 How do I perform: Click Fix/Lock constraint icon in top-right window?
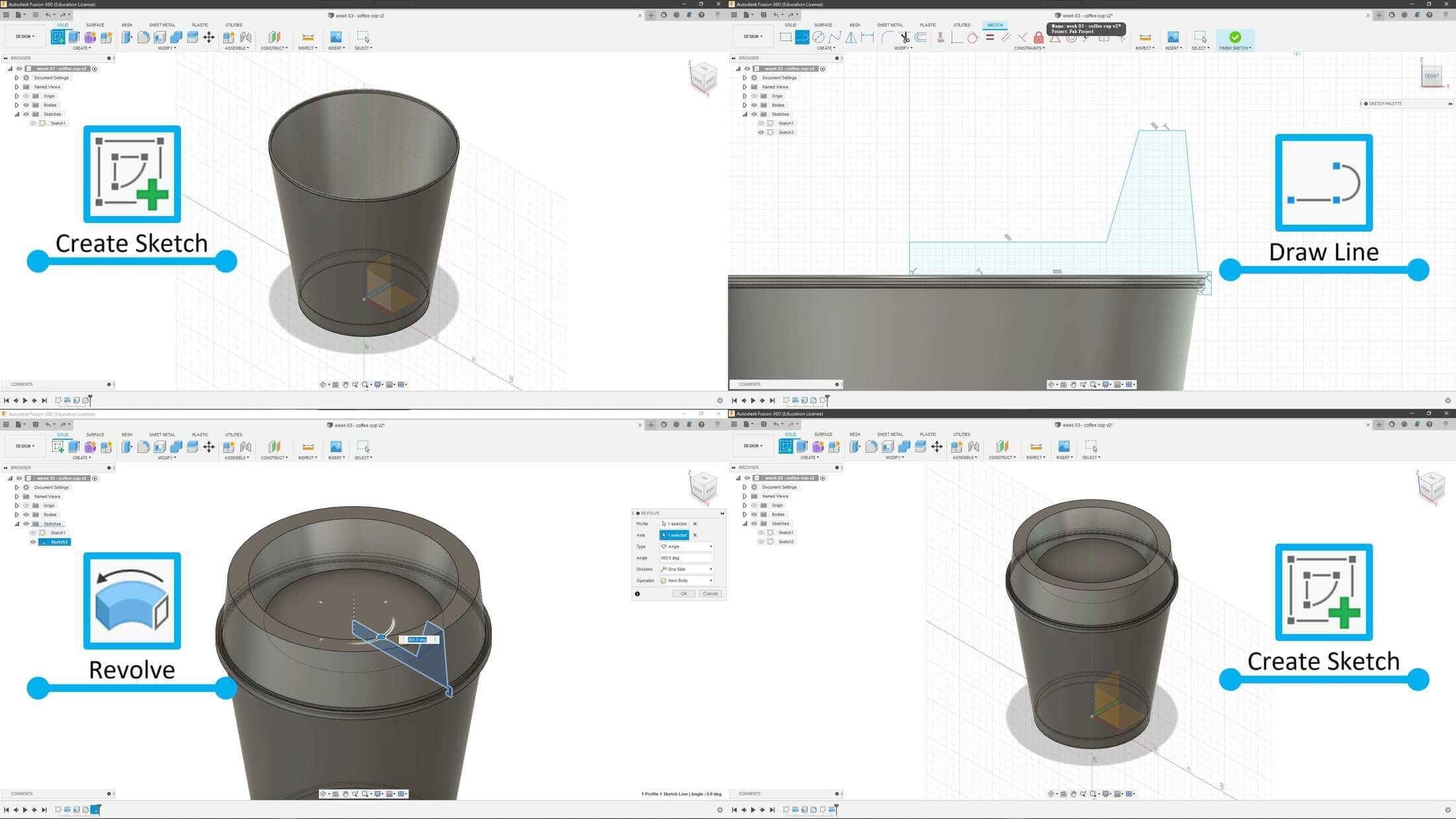point(1038,38)
